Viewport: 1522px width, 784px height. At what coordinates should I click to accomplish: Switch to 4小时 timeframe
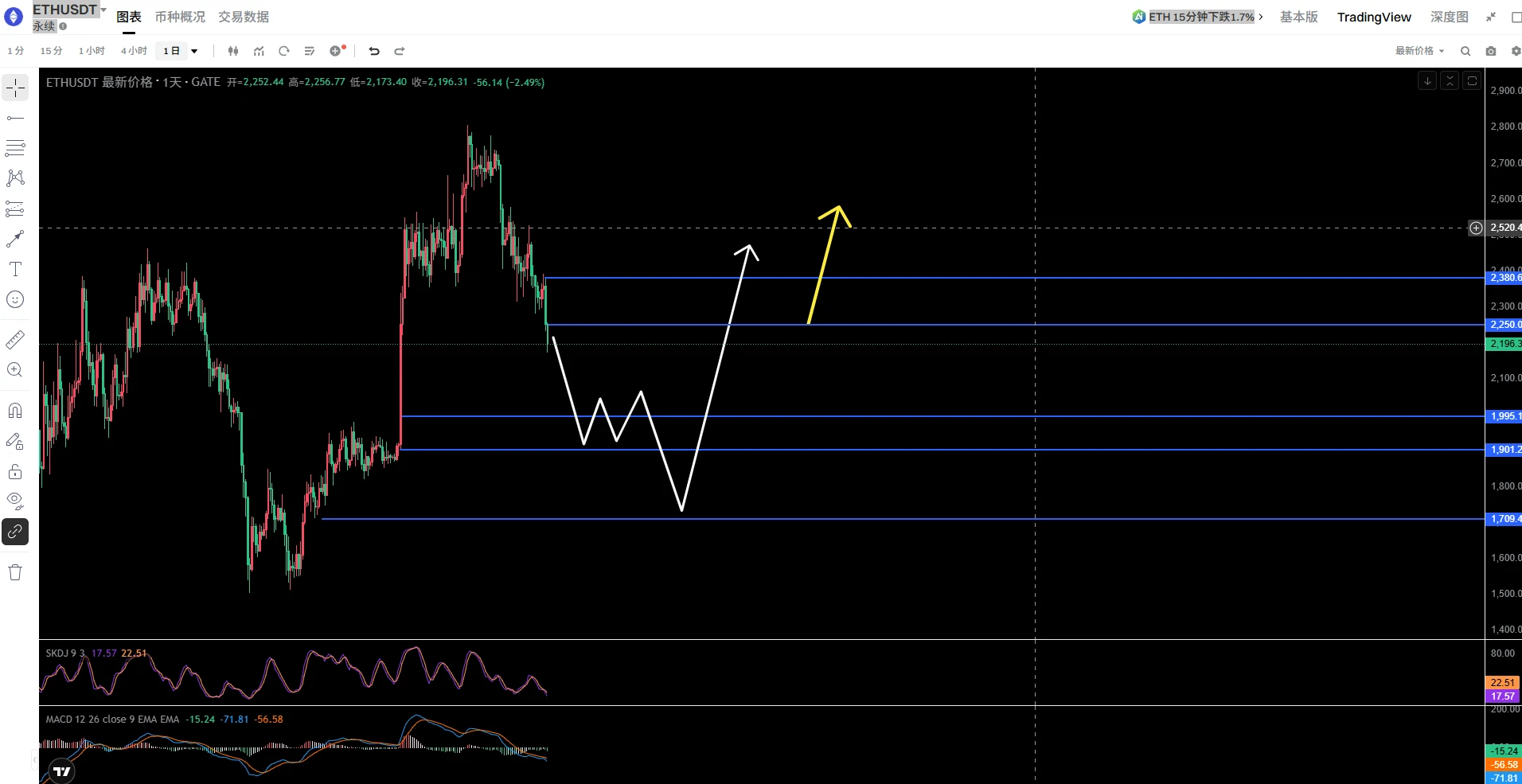134,51
